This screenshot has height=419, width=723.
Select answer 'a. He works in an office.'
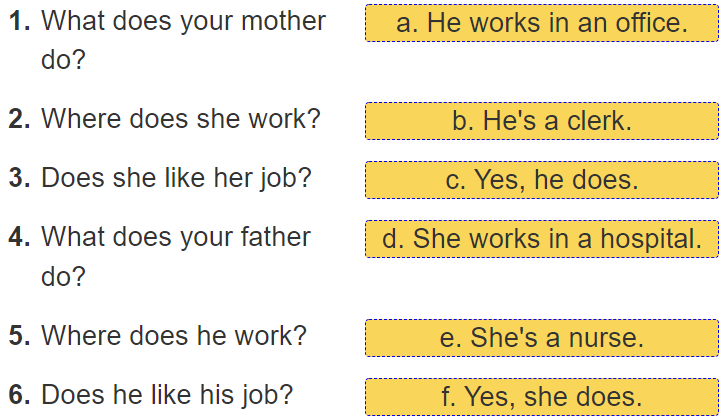(x=541, y=24)
